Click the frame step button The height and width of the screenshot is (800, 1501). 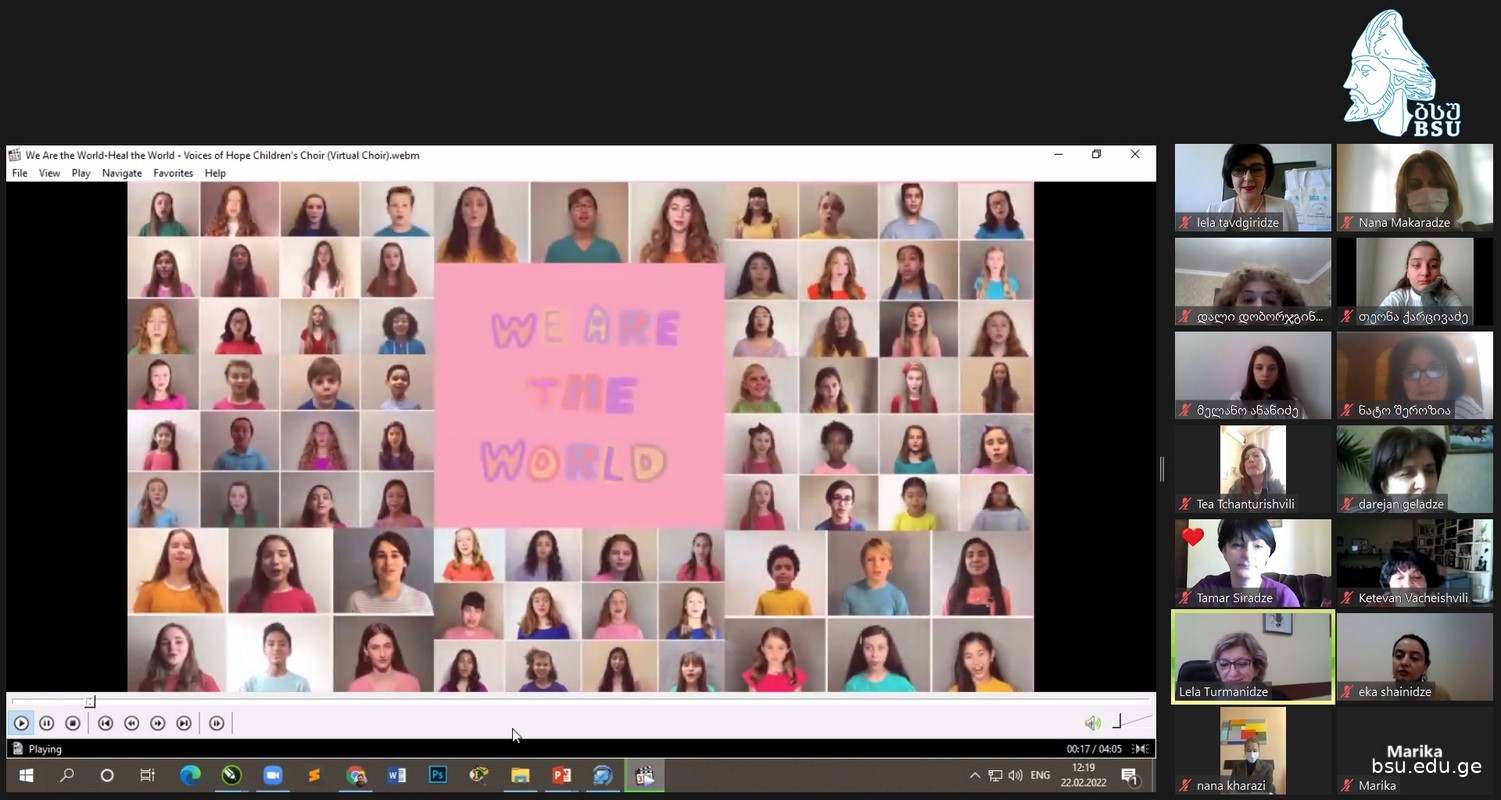click(x=217, y=723)
